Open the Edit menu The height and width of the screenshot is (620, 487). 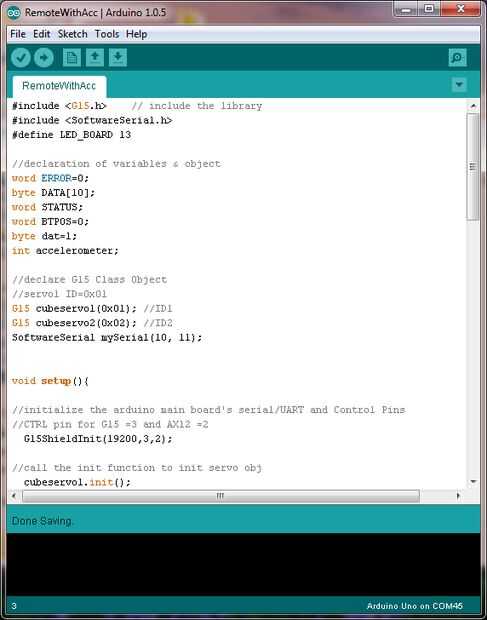click(x=42, y=34)
